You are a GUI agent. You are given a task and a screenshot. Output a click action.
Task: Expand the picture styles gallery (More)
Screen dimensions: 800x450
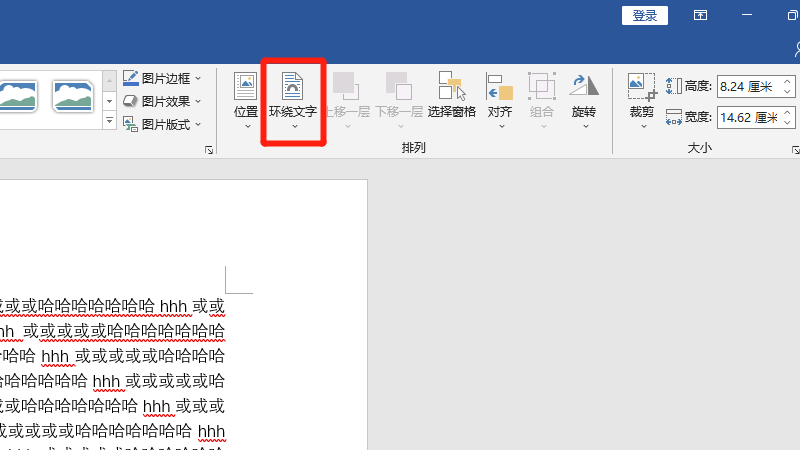(x=110, y=121)
